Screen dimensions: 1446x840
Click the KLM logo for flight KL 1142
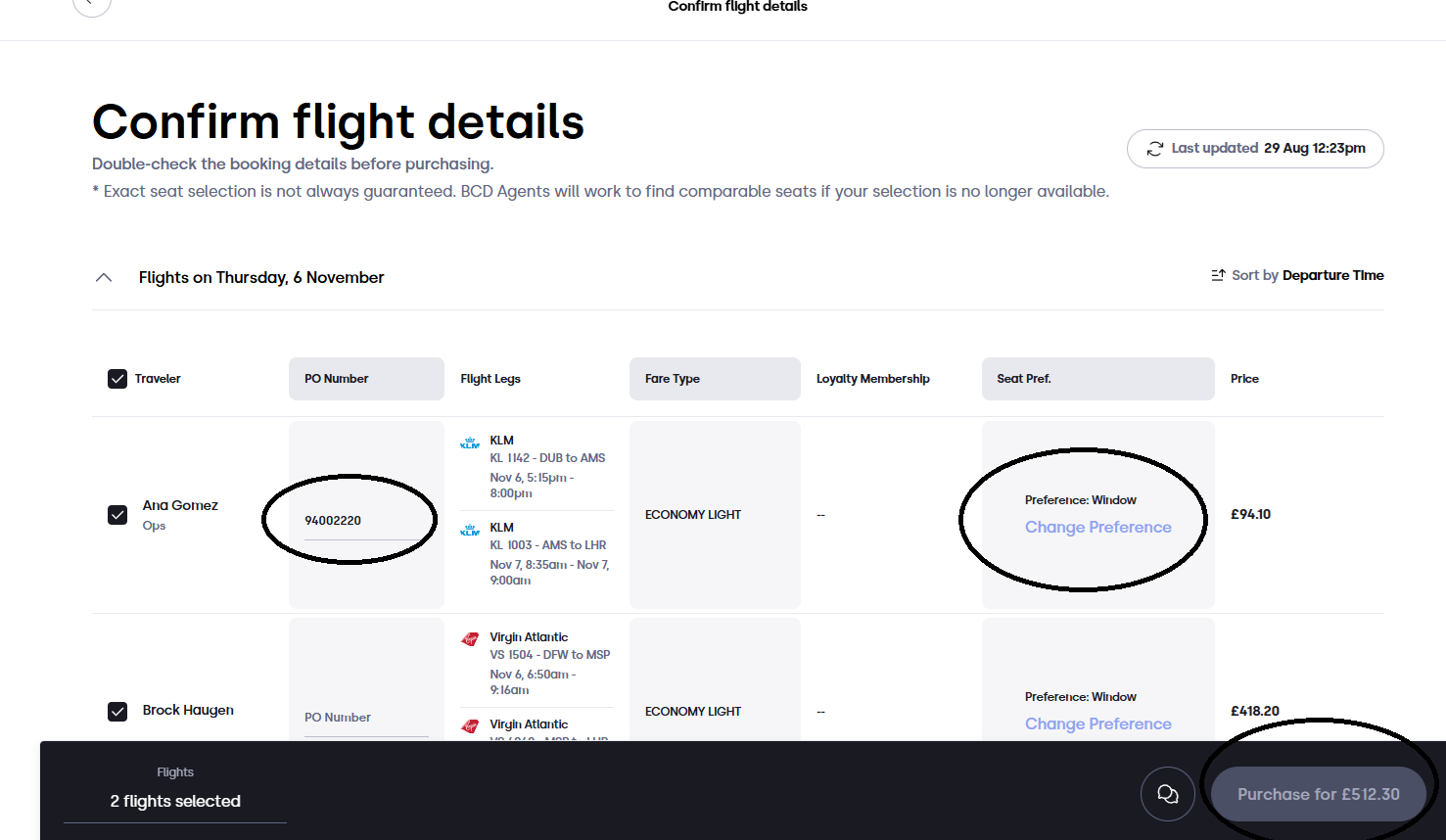[x=470, y=443]
